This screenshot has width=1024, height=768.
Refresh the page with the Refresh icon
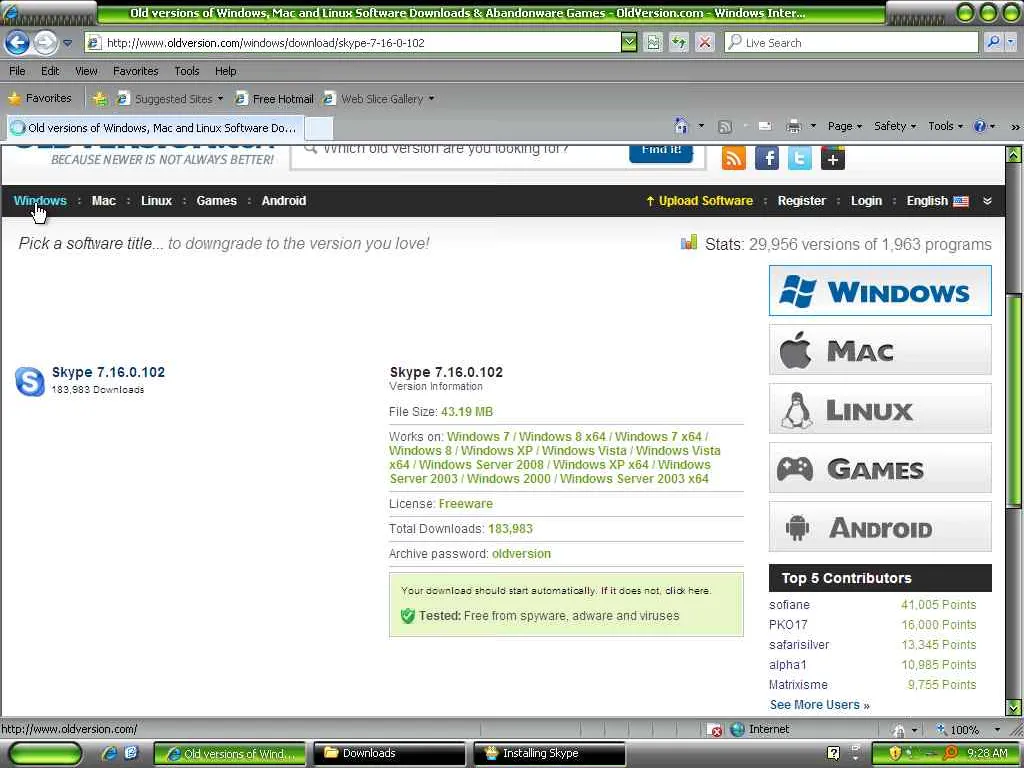tap(679, 43)
